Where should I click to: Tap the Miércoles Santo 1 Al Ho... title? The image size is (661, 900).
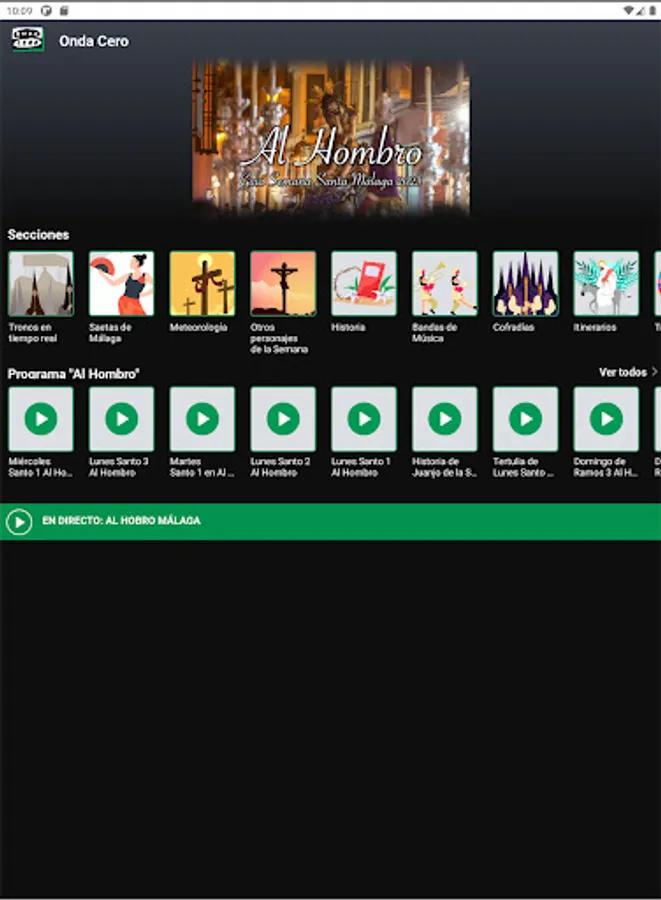40,467
